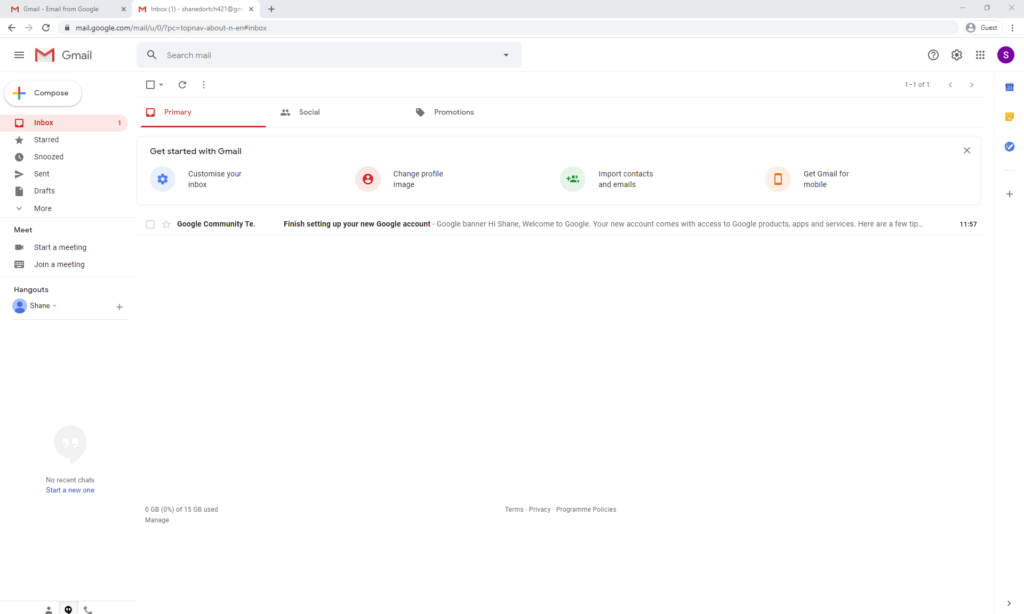
Task: Go to newer messages arrow
Action: [950, 84]
